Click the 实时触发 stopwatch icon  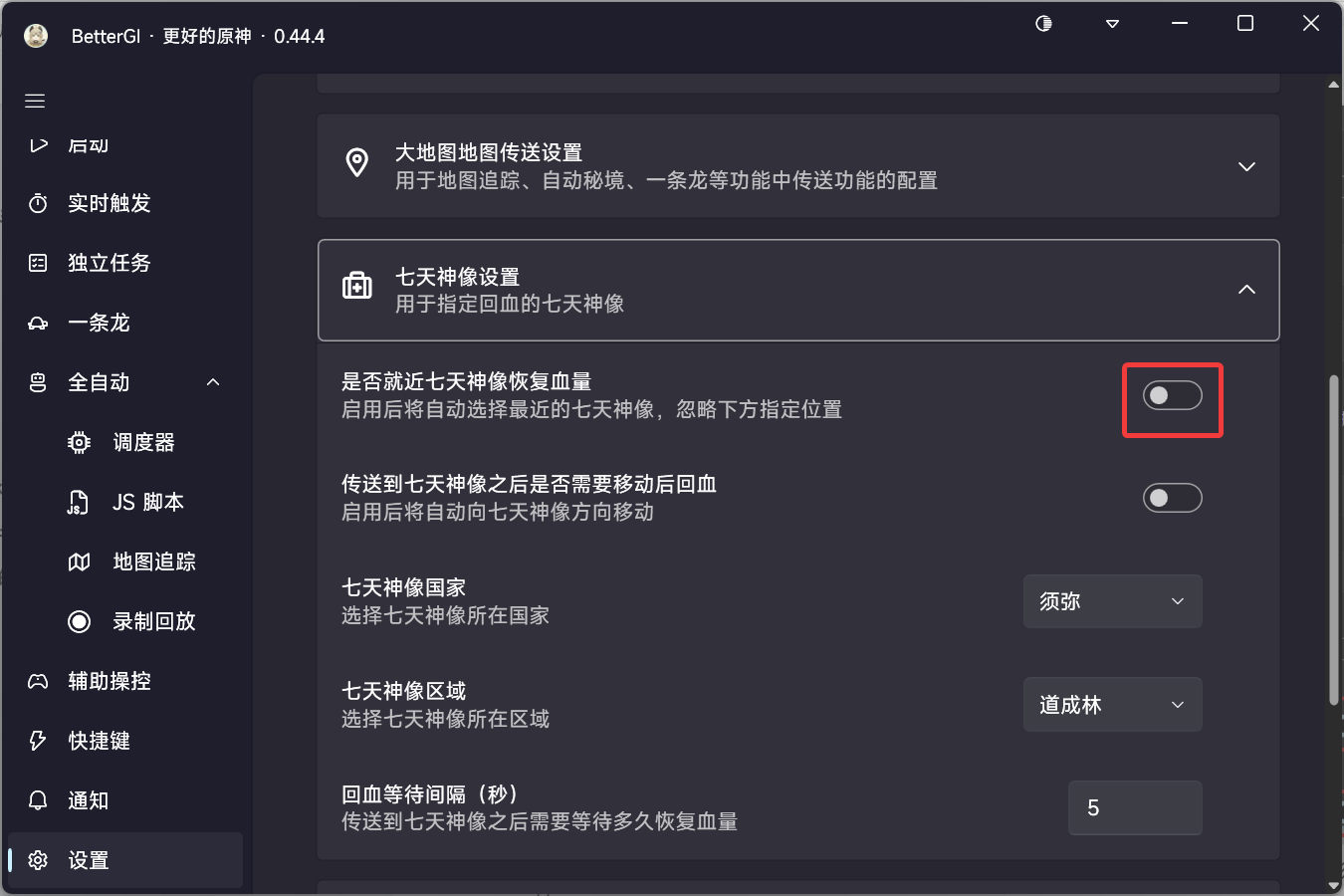[38, 203]
